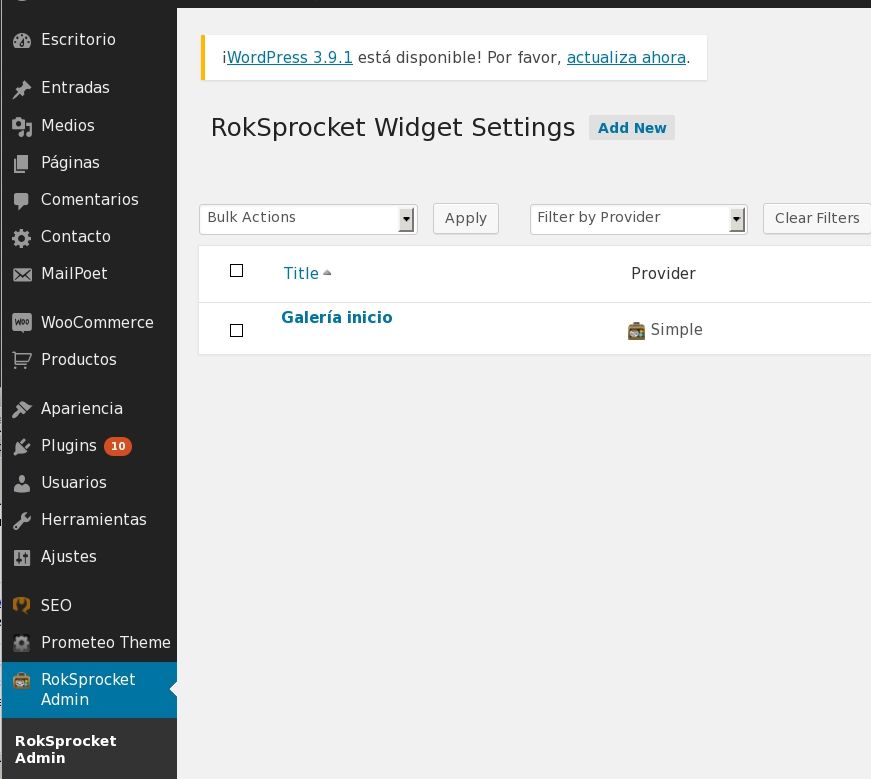Click the Entradas pushpin icon
The width and height of the screenshot is (871, 779).
click(x=22, y=89)
